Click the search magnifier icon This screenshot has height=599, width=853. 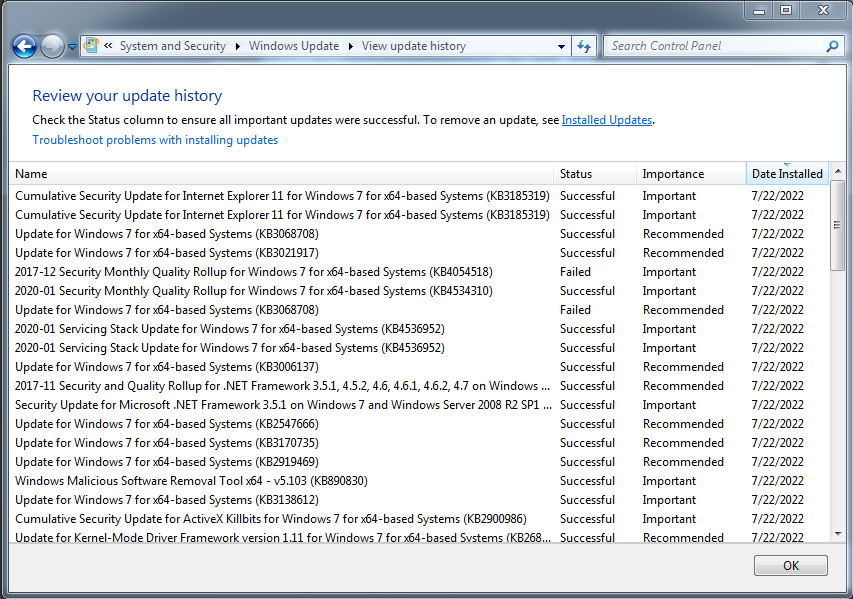[x=832, y=46]
